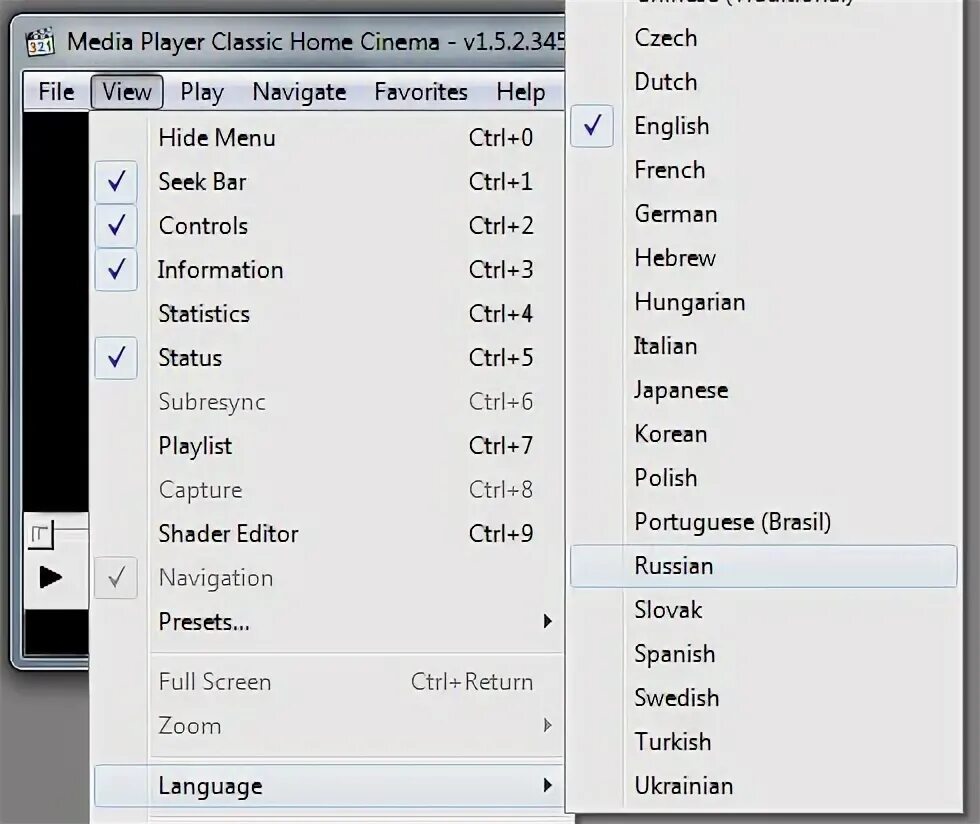Click the Media Player Classic app icon
980x824 pixels.
[x=40, y=42]
